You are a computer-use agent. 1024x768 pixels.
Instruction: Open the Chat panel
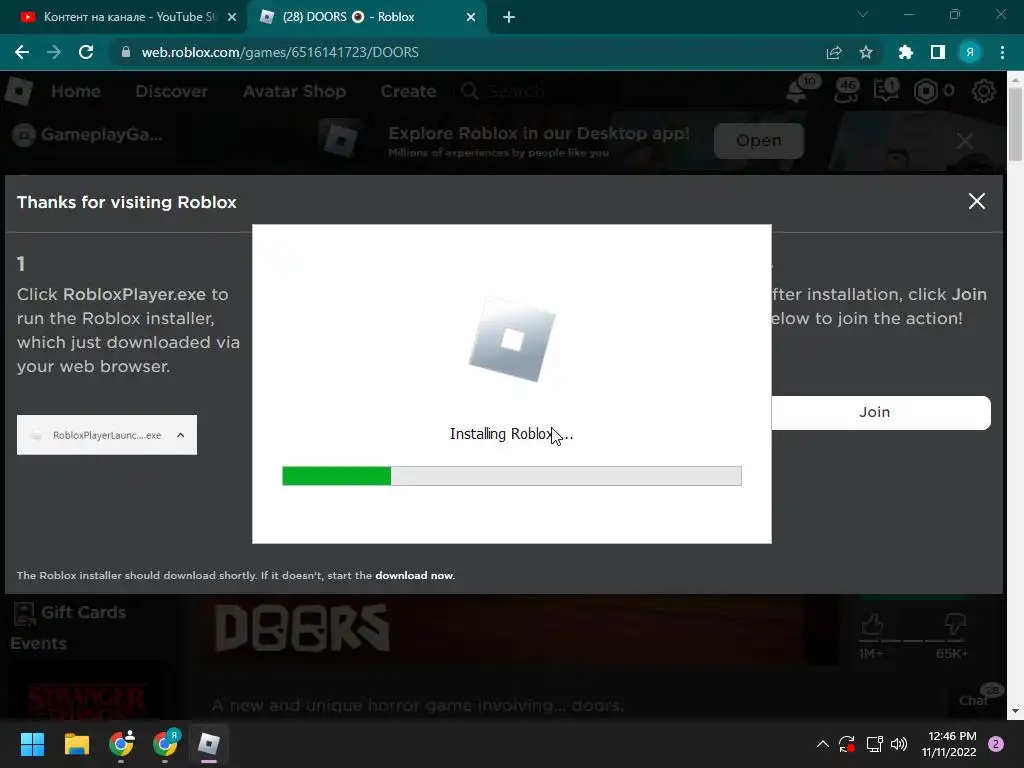975,699
